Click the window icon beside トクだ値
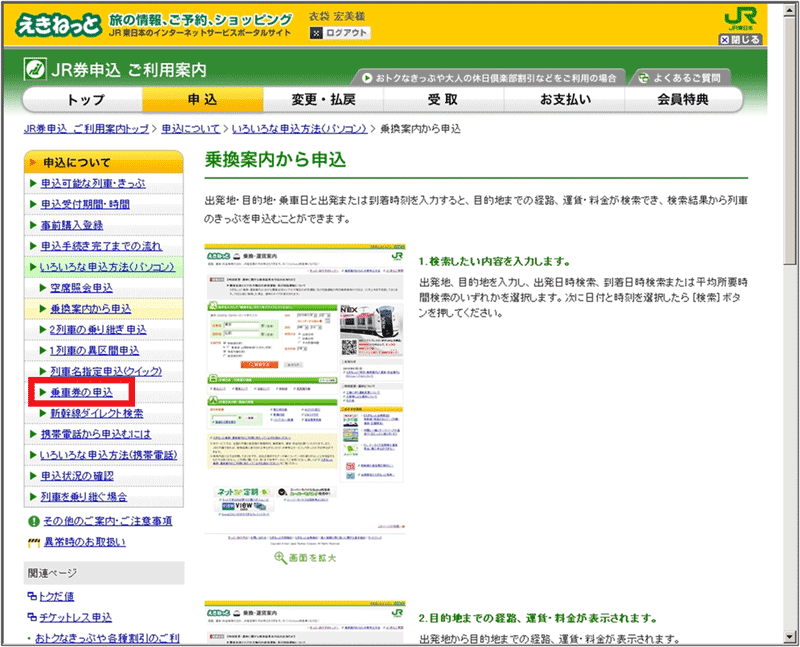This screenshot has width=800, height=647. tap(31, 597)
